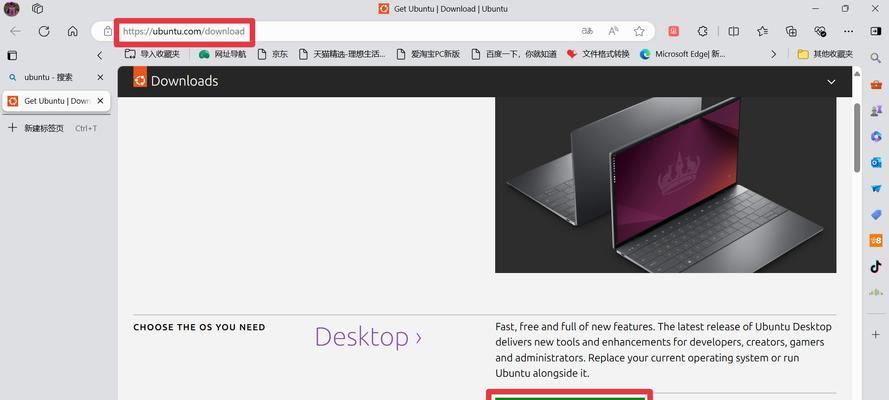Open the 爱淘宝PC新版 bookmark
This screenshot has height=400, width=889.
pyautogui.click(x=428, y=54)
